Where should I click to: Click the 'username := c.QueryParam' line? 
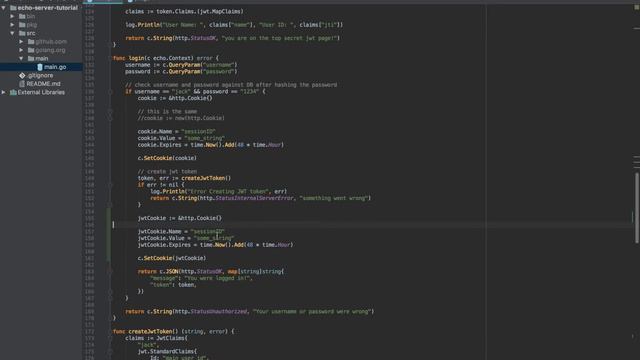pyautogui.click(x=181, y=65)
